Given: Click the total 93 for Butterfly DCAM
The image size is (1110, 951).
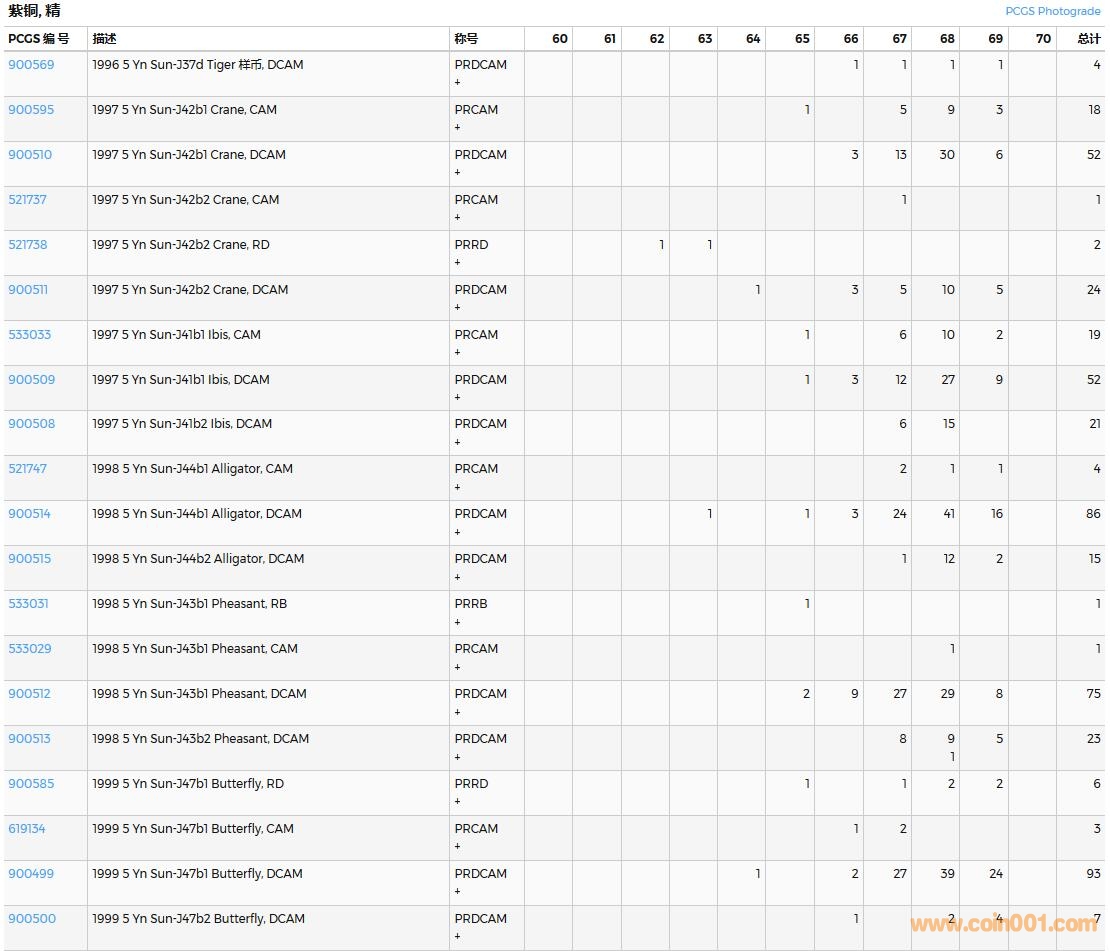Looking at the screenshot, I should 1093,874.
